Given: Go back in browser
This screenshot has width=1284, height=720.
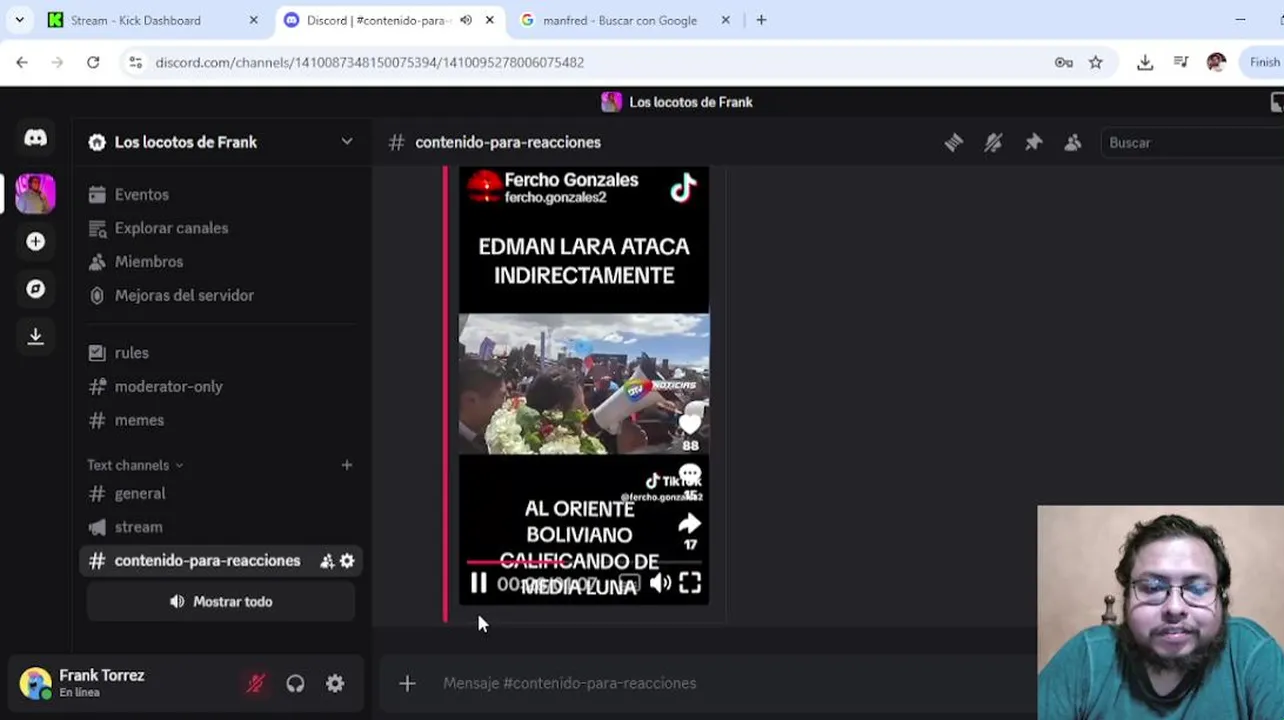Looking at the screenshot, I should tap(22, 62).
